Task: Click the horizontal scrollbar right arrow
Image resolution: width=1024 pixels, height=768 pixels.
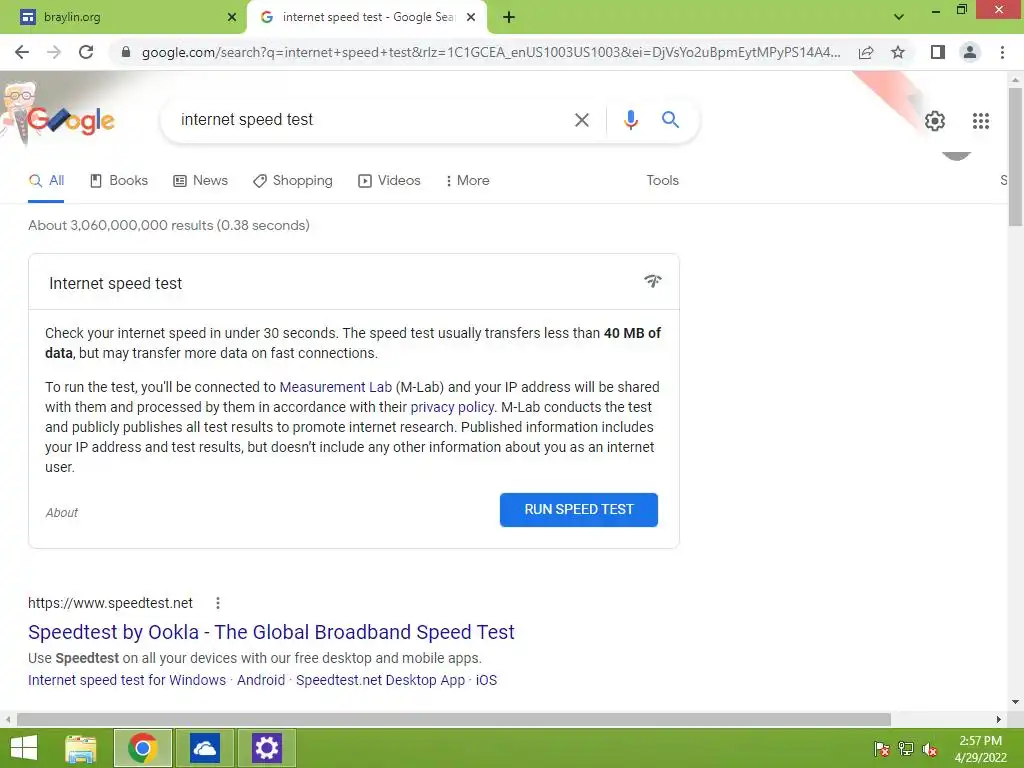Action: pyautogui.click(x=998, y=719)
